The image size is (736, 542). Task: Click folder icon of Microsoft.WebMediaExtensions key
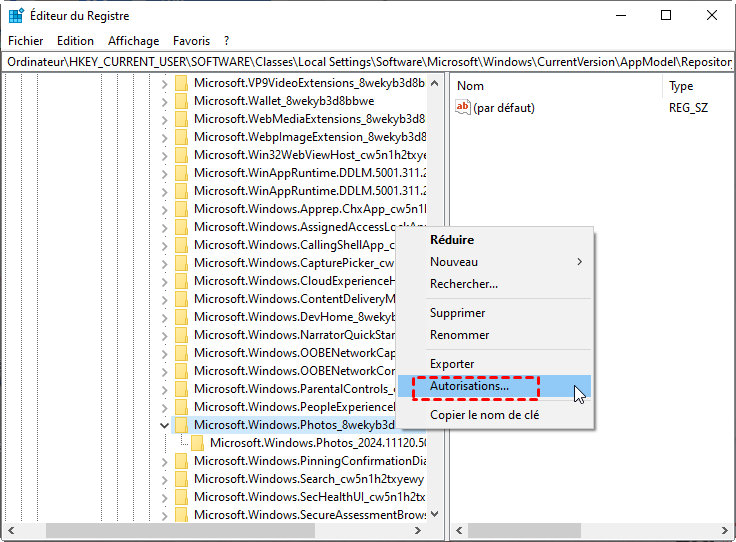coord(181,119)
